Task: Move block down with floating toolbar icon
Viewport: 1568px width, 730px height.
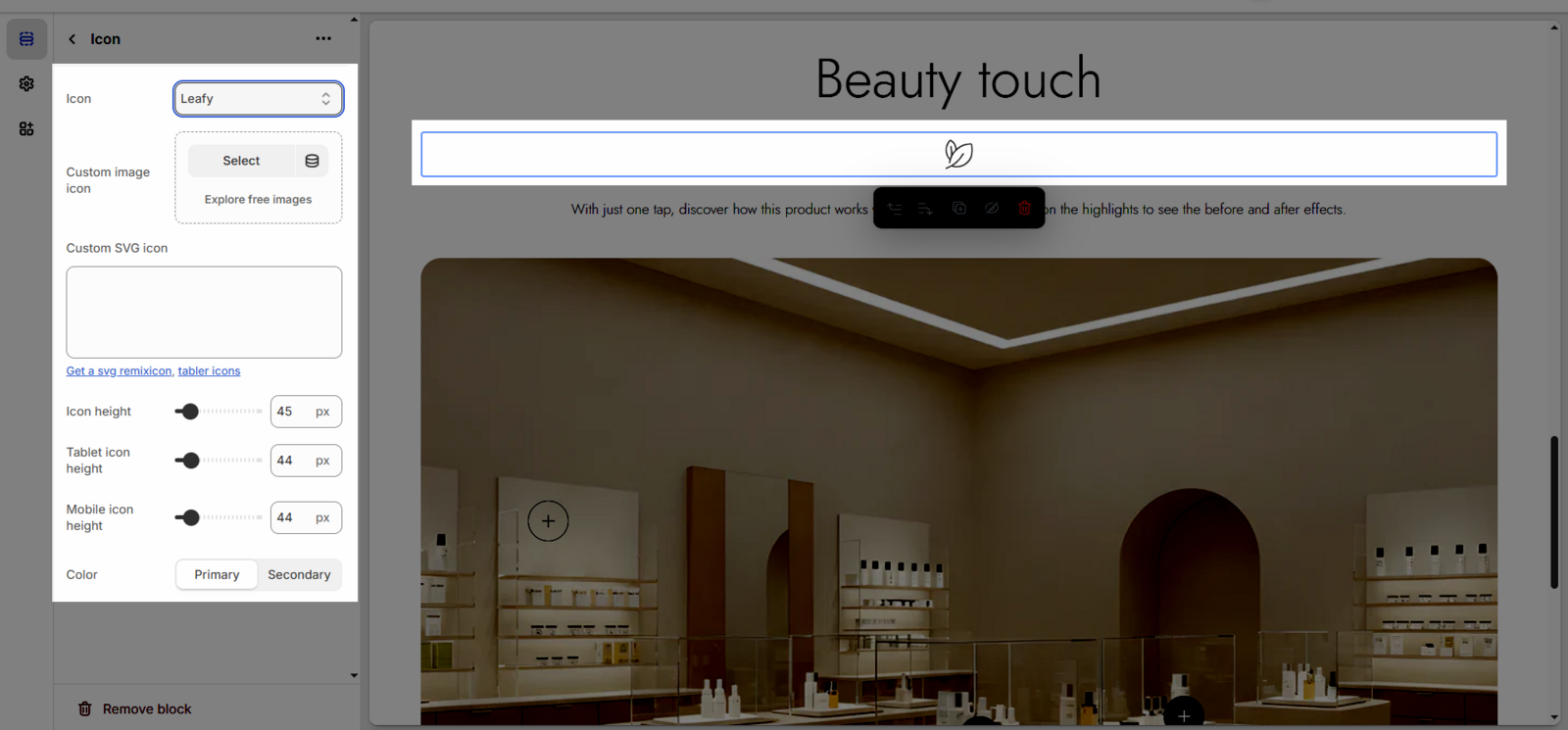Action: coord(926,209)
